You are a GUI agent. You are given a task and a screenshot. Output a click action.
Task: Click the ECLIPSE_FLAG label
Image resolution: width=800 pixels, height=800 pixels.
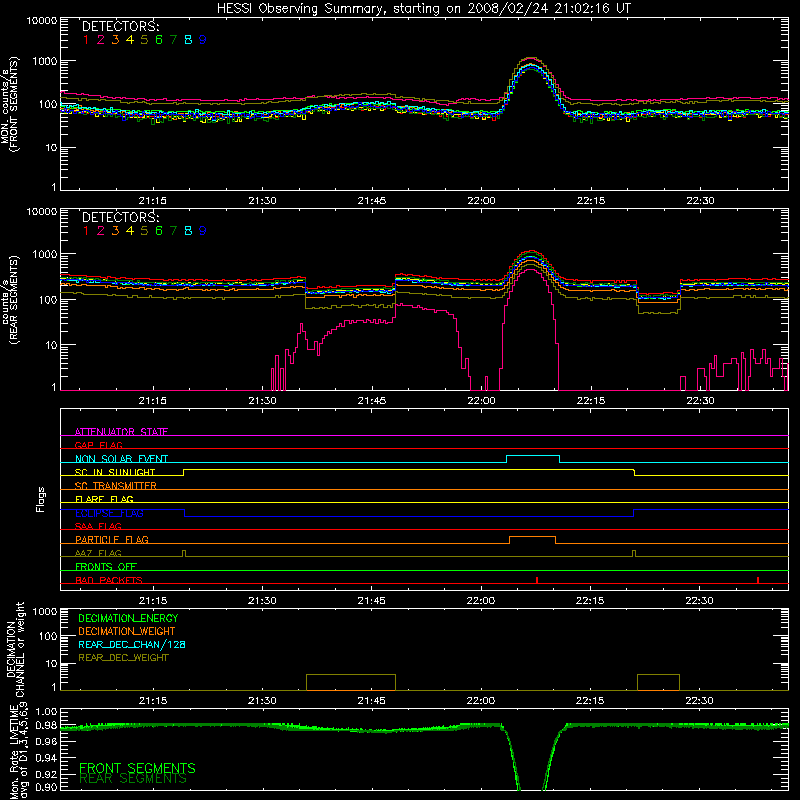[x=109, y=513]
